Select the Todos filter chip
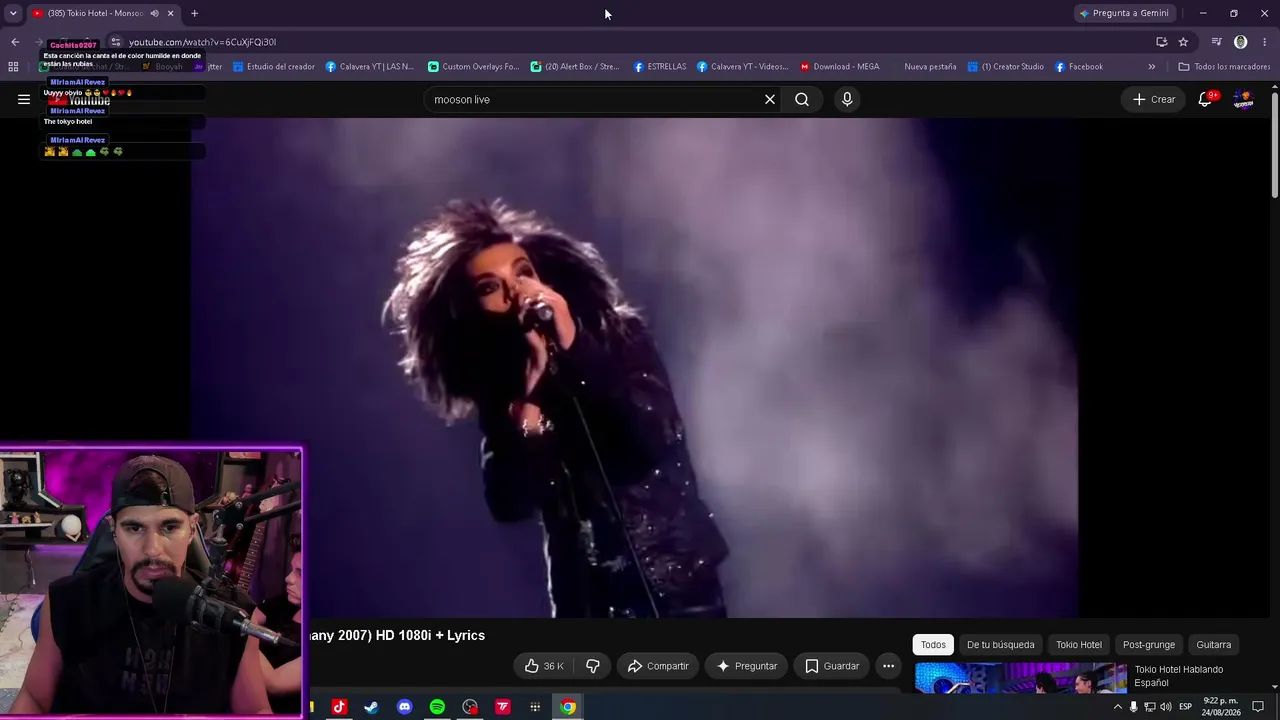The width and height of the screenshot is (1280, 720). [933, 645]
